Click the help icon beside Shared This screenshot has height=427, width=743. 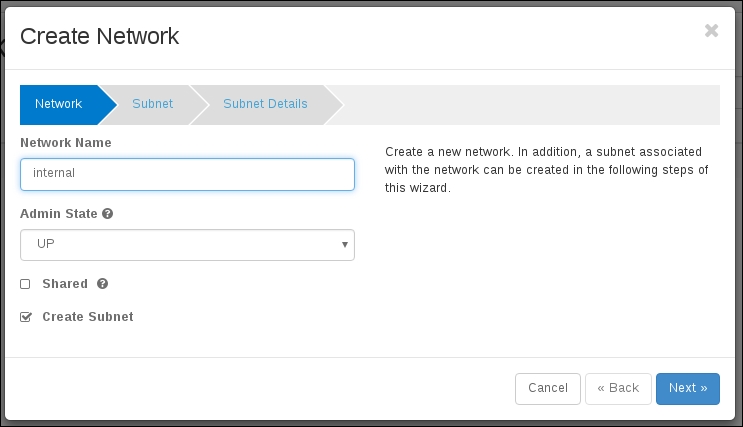tap(103, 284)
